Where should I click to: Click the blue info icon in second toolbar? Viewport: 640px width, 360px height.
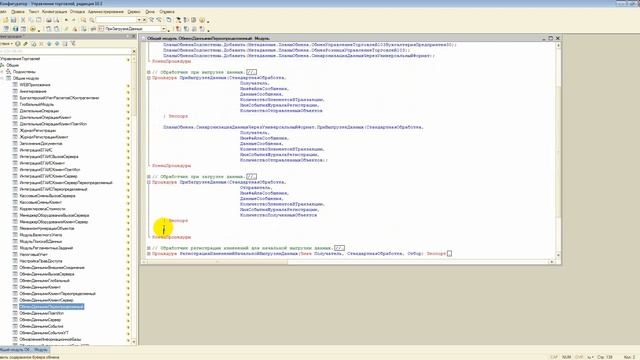coord(15,29)
